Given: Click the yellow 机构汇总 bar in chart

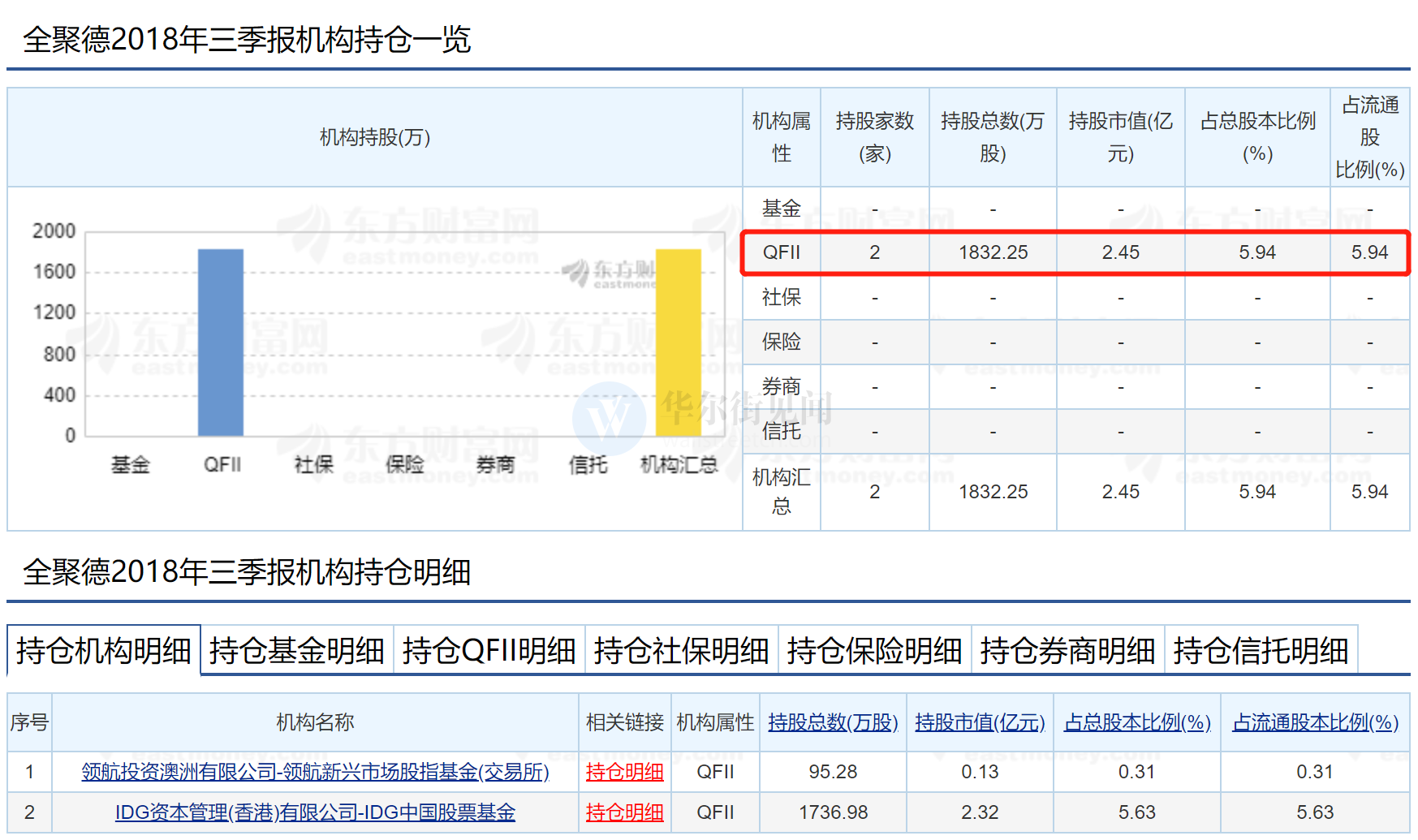Looking at the screenshot, I should 678,342.
